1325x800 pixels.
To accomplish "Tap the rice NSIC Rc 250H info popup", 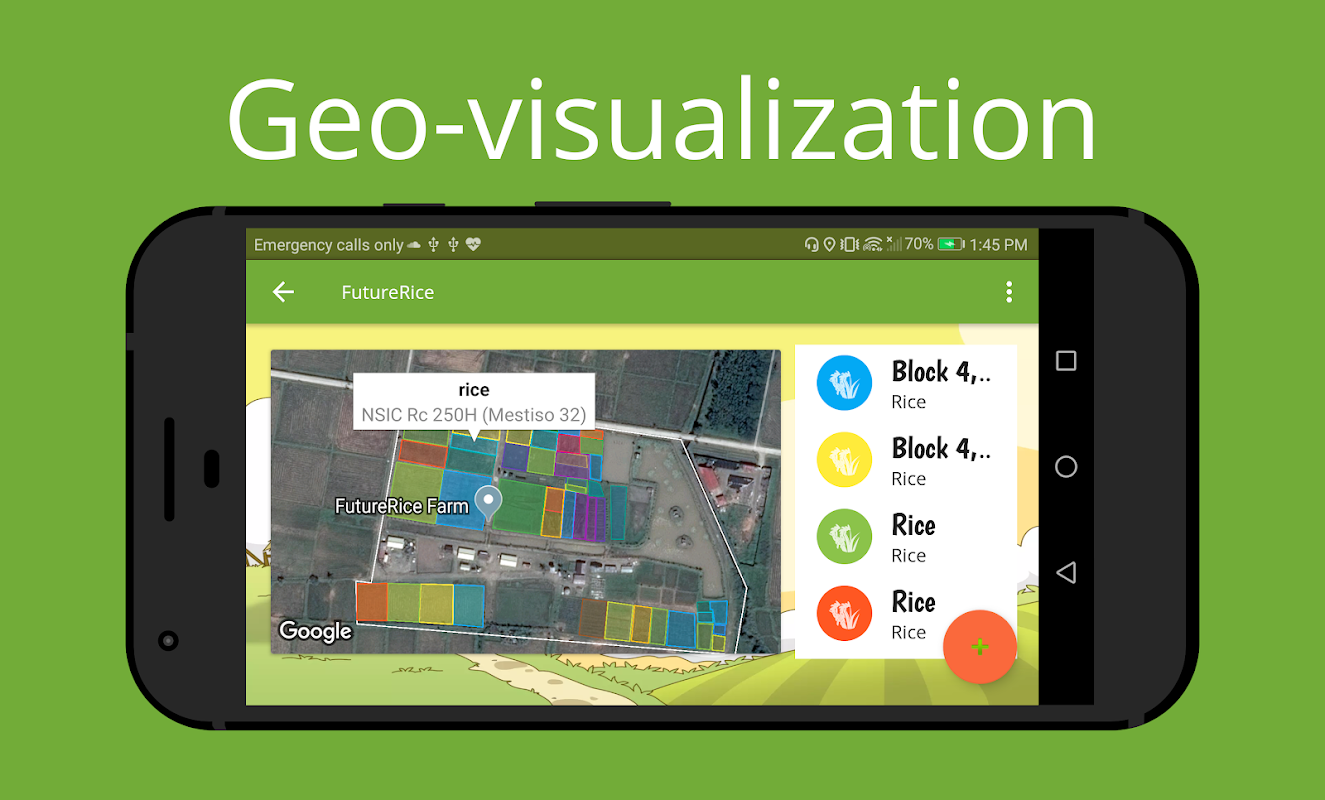I will pyautogui.click(x=474, y=403).
